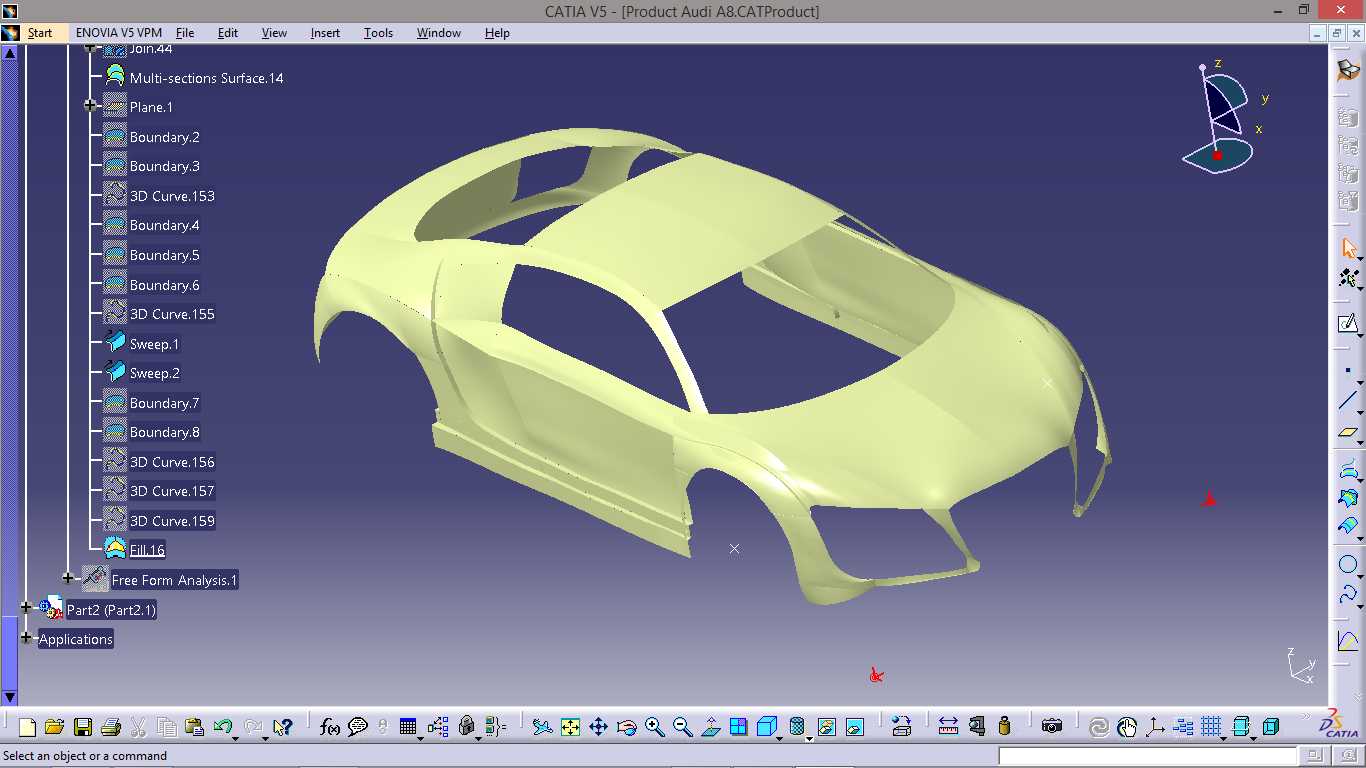
Task: Click the Quick Print printer icon
Action: pyautogui.click(x=111, y=727)
